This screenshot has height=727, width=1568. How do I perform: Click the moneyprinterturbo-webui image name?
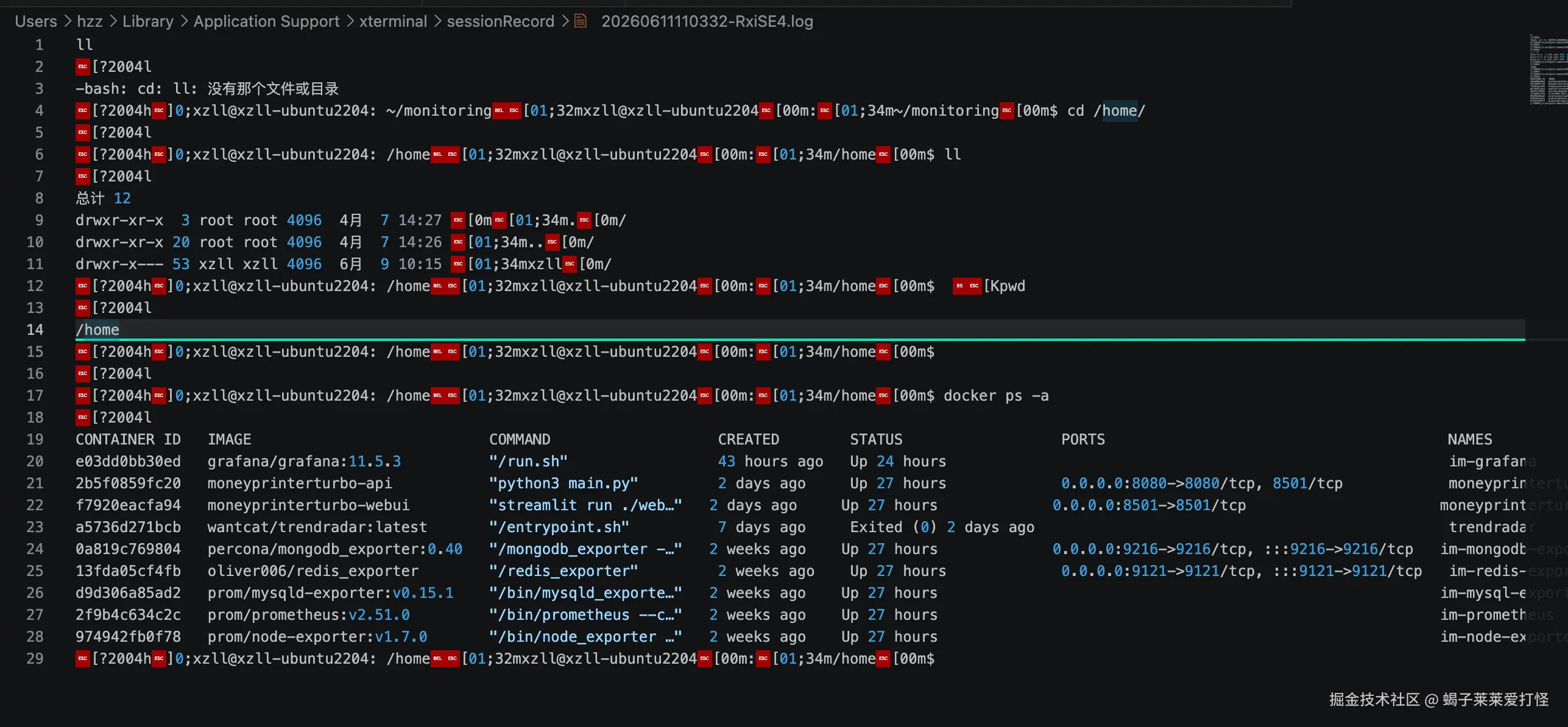tap(309, 505)
